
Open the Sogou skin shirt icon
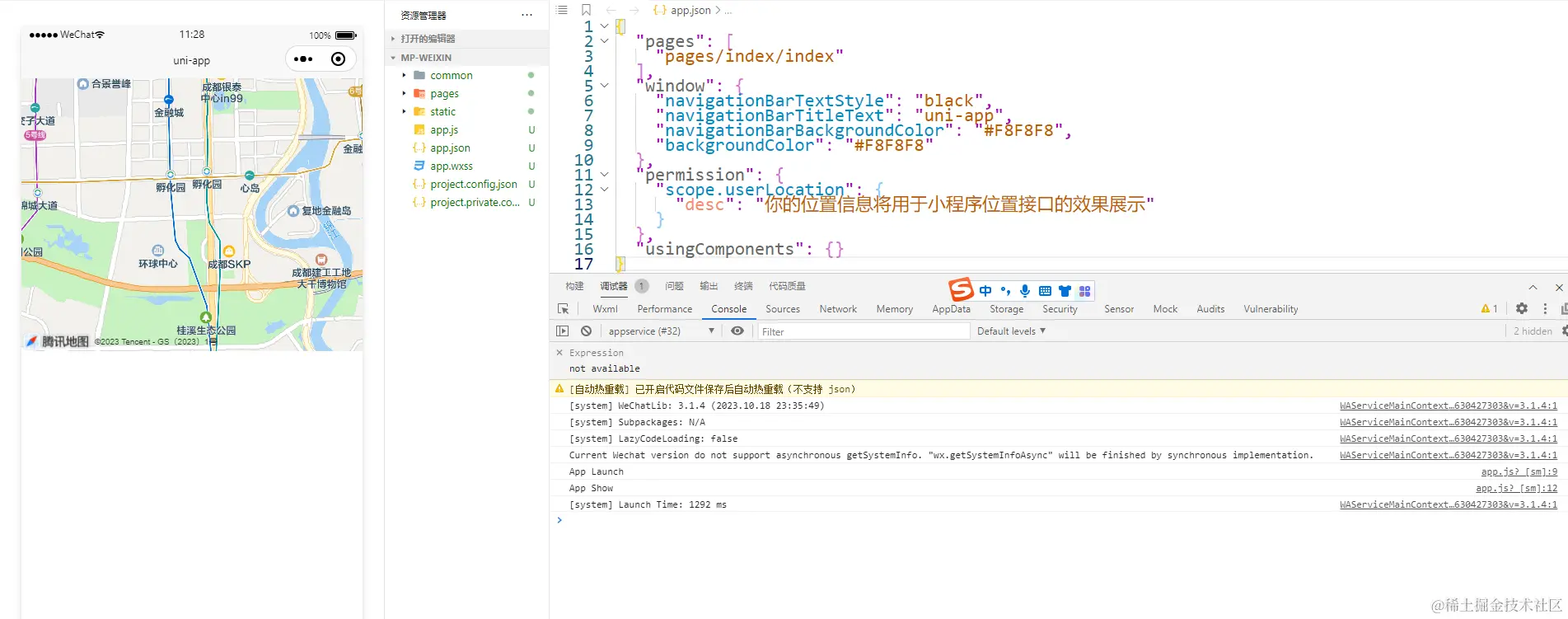1065,290
